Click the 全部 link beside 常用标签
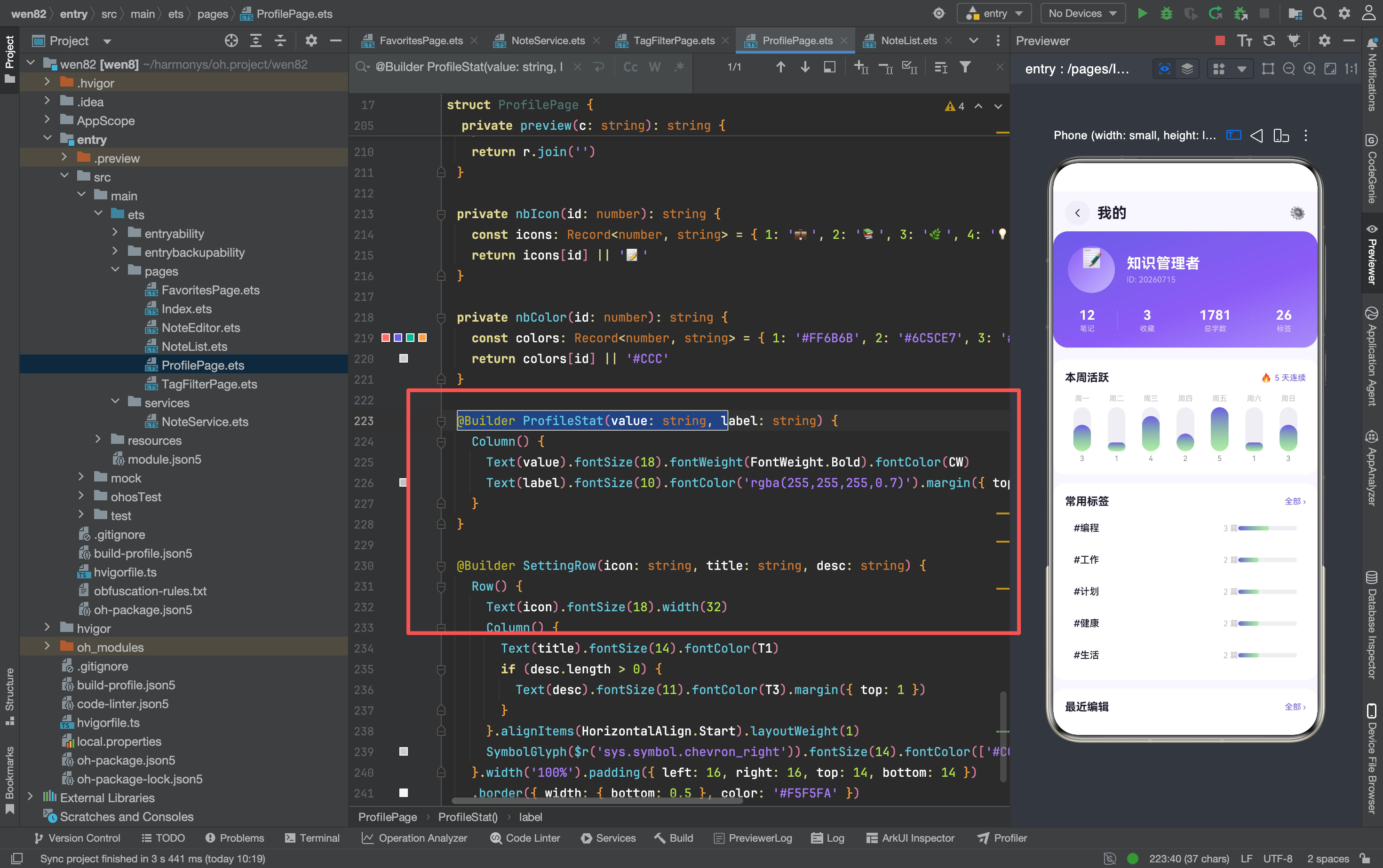The width and height of the screenshot is (1383, 868). [x=1295, y=501]
